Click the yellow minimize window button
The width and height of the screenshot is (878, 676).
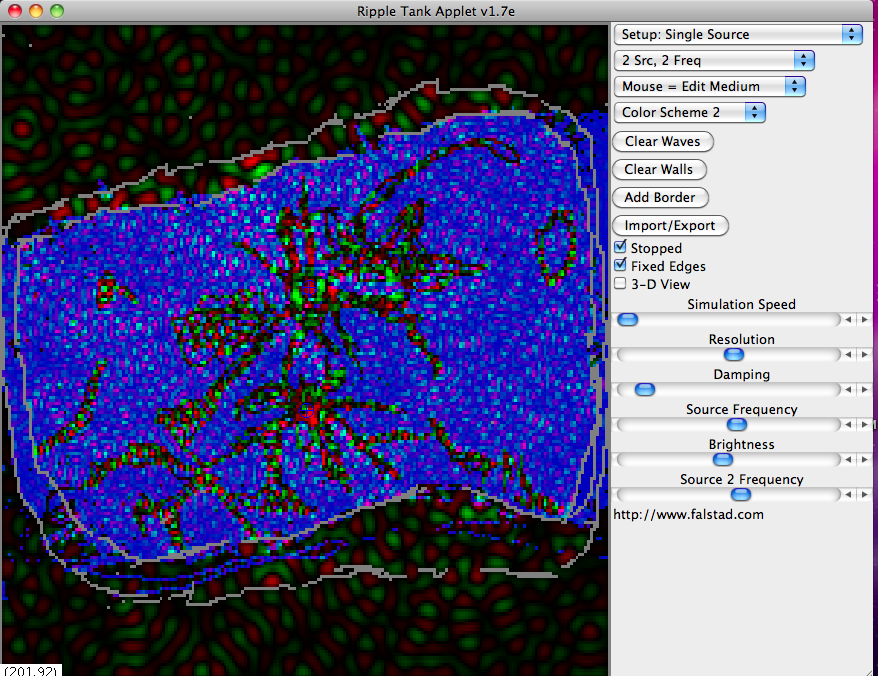pos(36,11)
